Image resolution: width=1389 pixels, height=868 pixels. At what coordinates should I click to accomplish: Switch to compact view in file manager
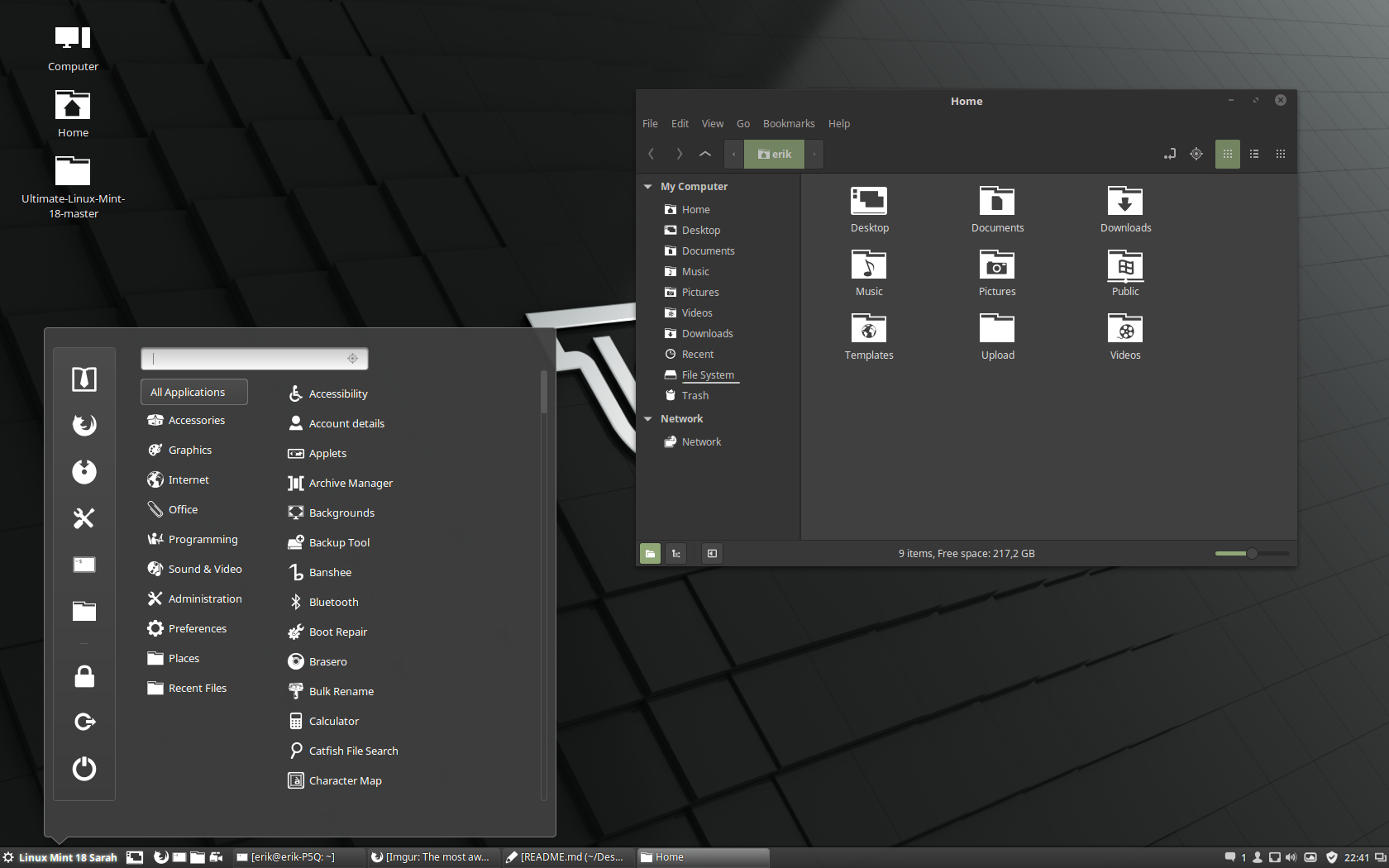[x=1281, y=154]
